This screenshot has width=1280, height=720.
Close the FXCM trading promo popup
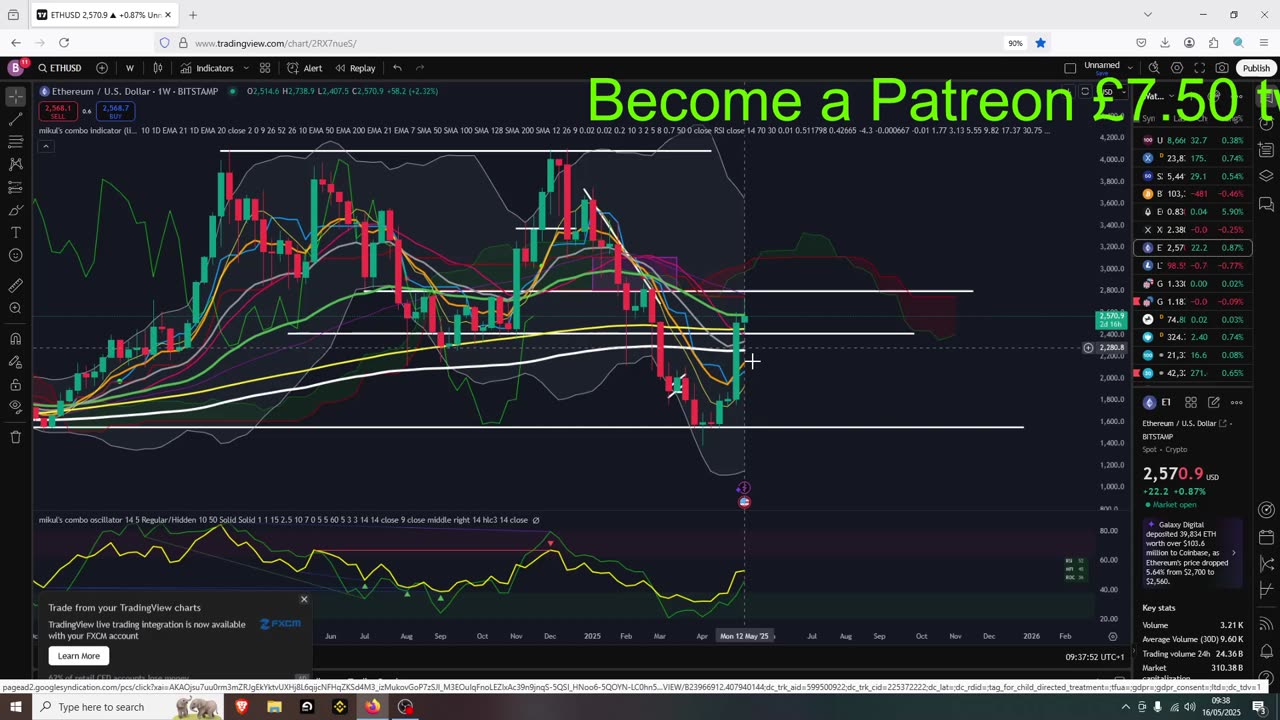pos(304,599)
